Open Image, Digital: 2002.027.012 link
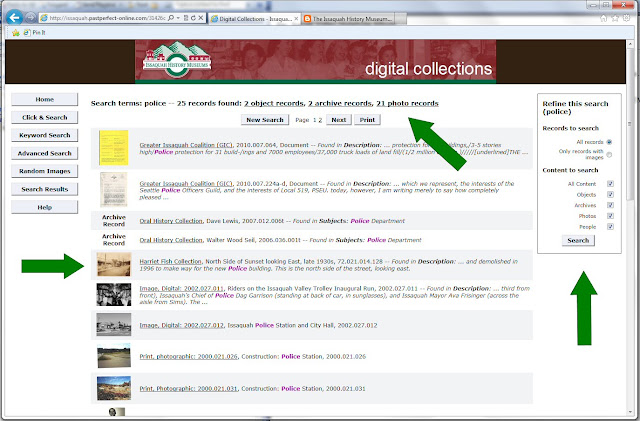 182,325
